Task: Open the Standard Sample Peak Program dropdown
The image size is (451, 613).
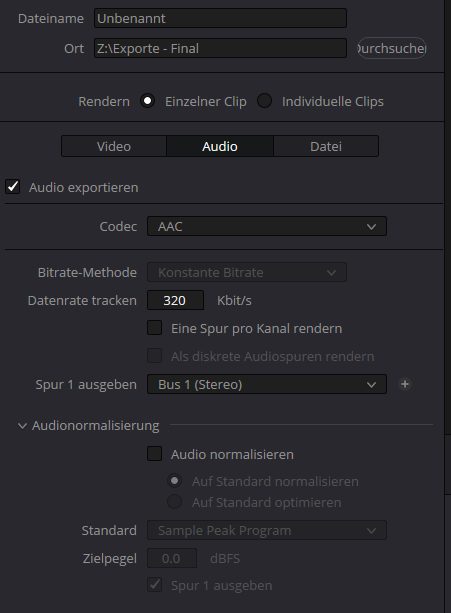Action: point(267,531)
